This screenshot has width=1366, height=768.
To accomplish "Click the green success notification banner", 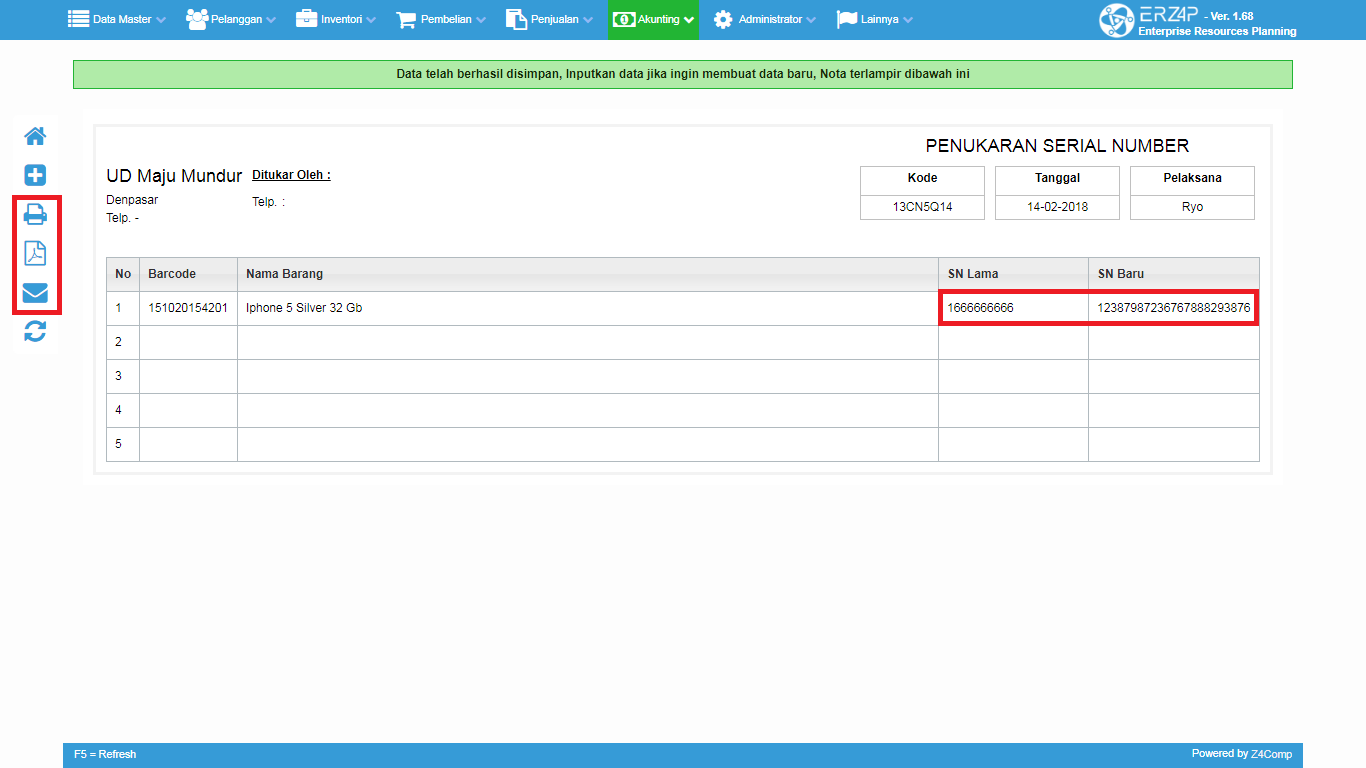I will pyautogui.click(x=682, y=74).
